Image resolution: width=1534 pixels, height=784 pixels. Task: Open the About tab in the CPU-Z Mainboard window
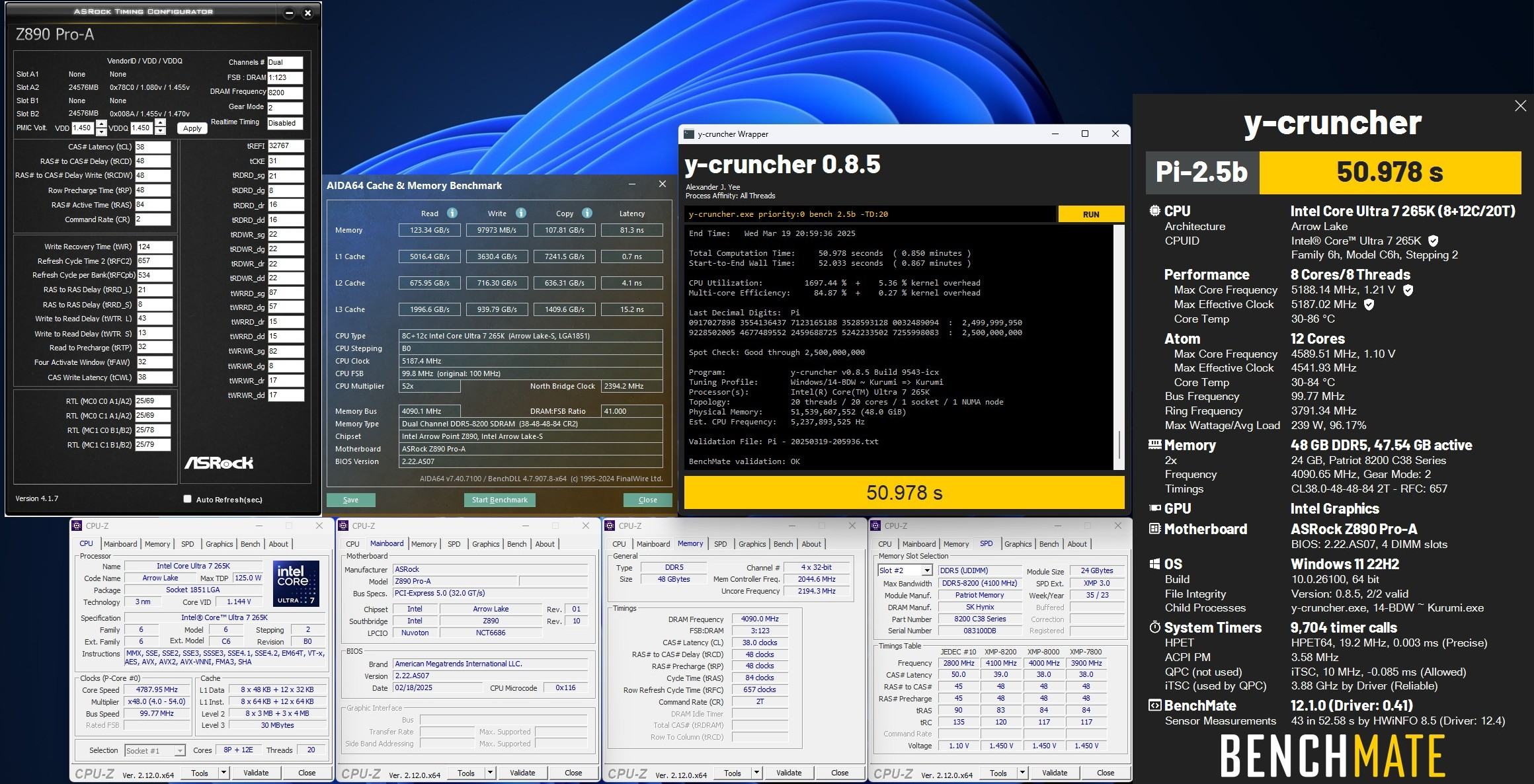click(x=545, y=544)
